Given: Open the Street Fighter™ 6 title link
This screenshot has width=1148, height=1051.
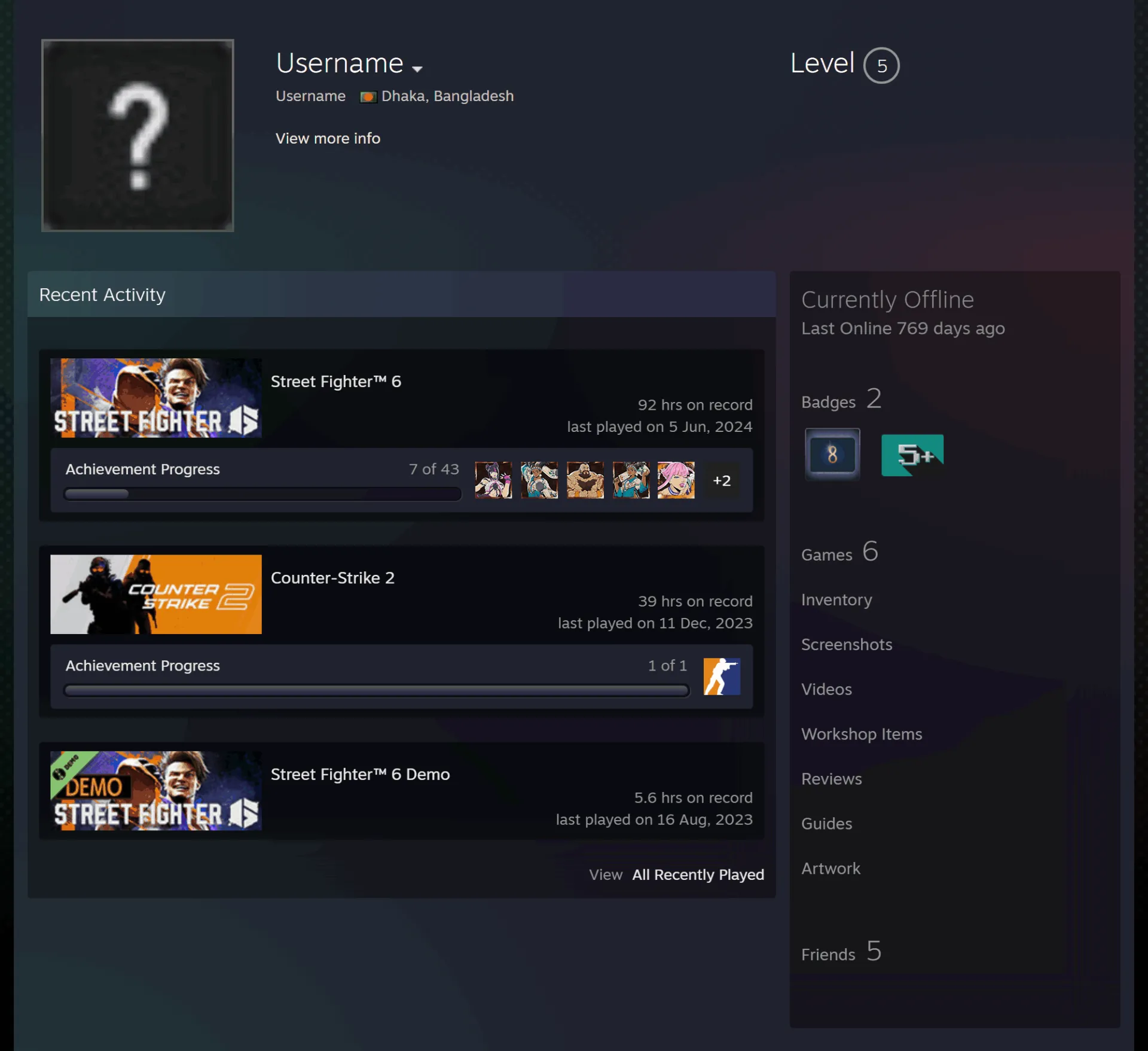Looking at the screenshot, I should (336, 382).
